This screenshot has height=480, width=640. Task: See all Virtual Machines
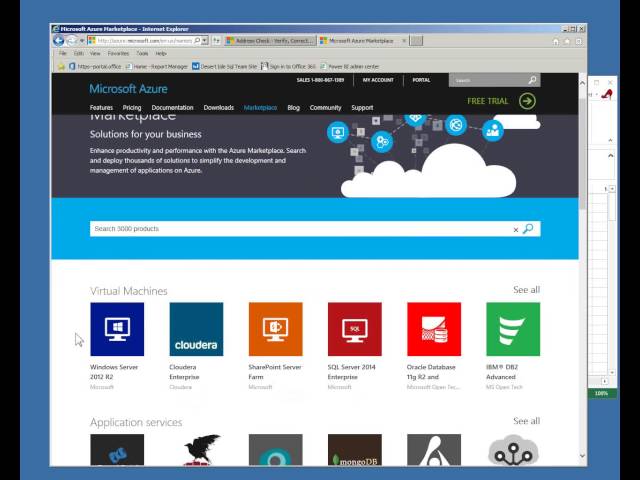click(x=527, y=289)
